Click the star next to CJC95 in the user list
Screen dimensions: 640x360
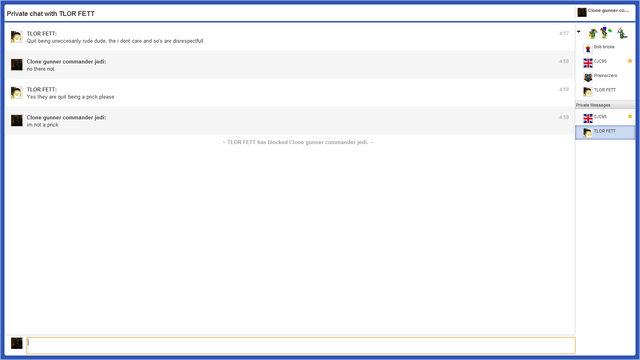[x=630, y=61]
